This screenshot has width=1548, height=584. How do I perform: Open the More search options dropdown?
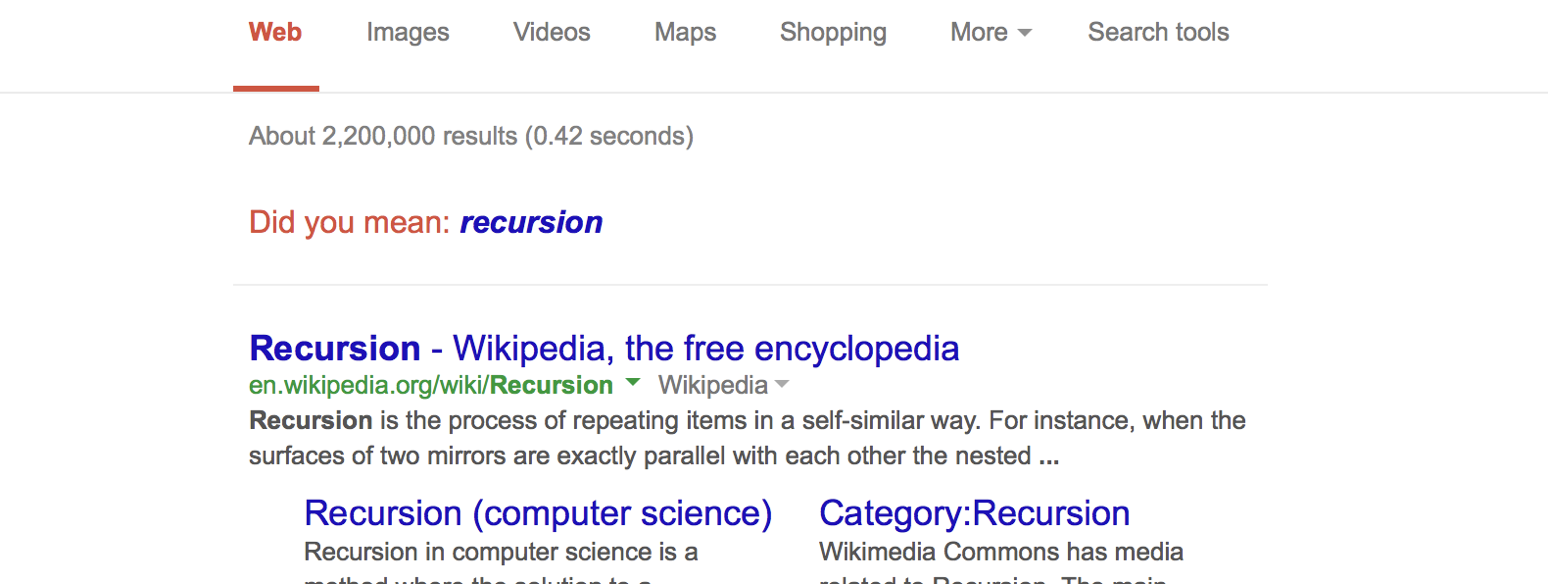(x=987, y=32)
